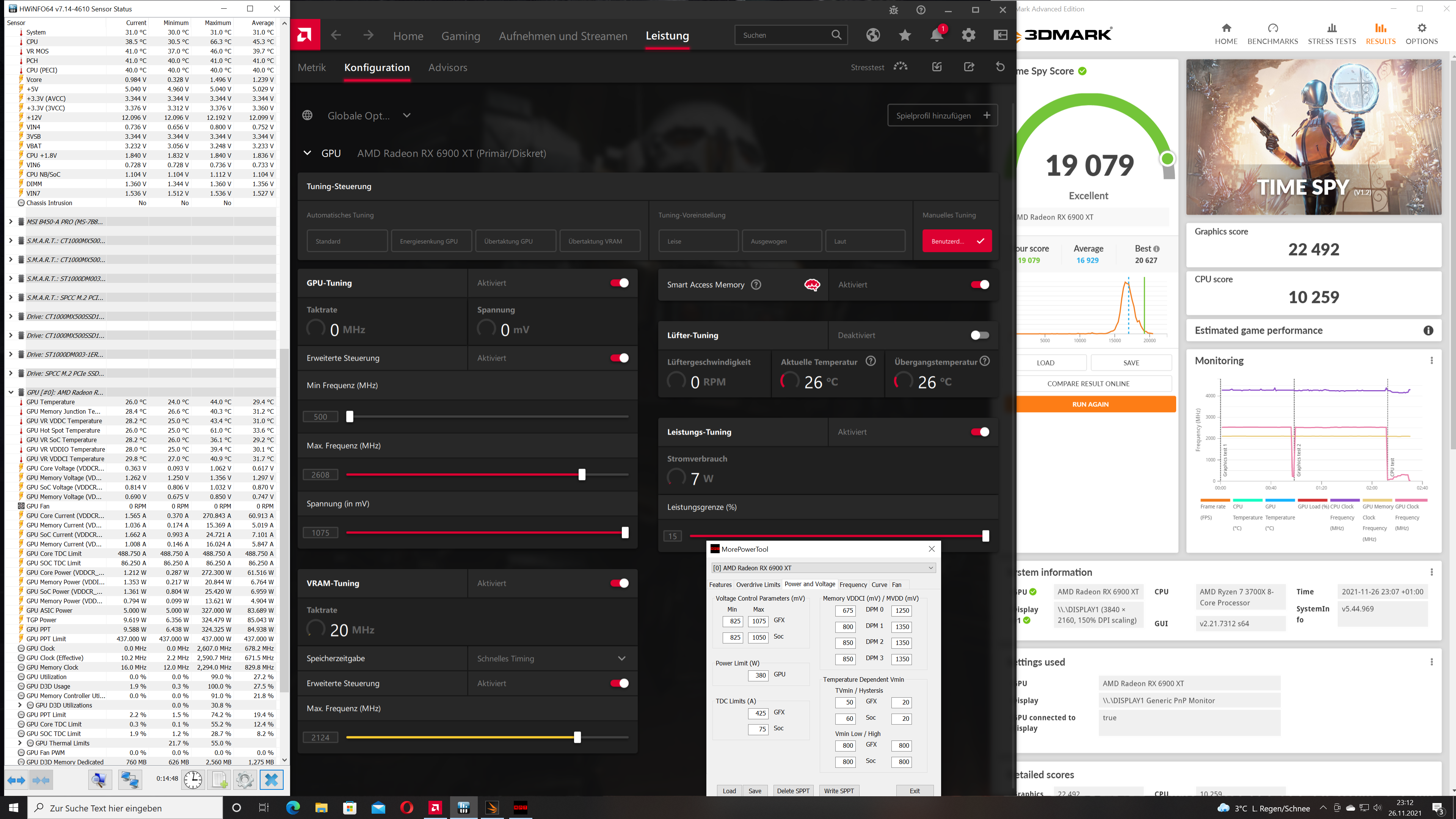This screenshot has height=819, width=1456.
Task: Click the export profile share icon
Action: pyautogui.click(x=969, y=67)
